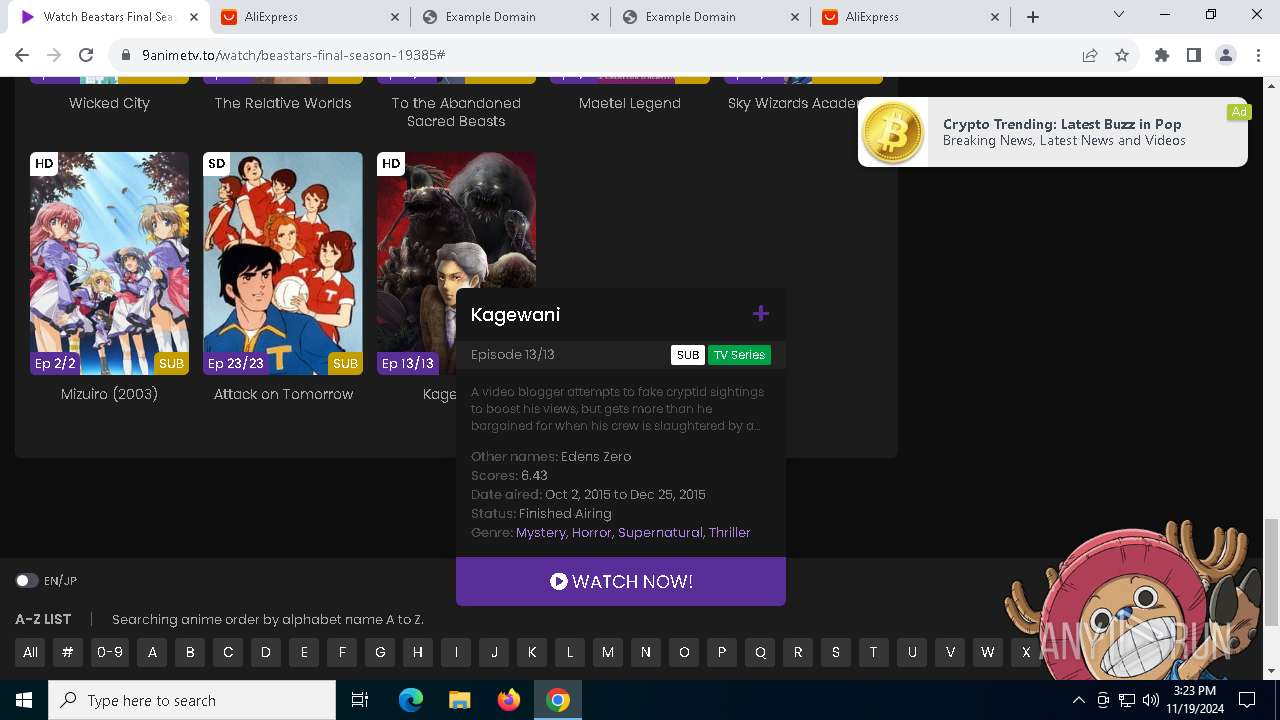Filter A-Z list by letter W
The width and height of the screenshot is (1280, 720).
pyautogui.click(x=988, y=652)
